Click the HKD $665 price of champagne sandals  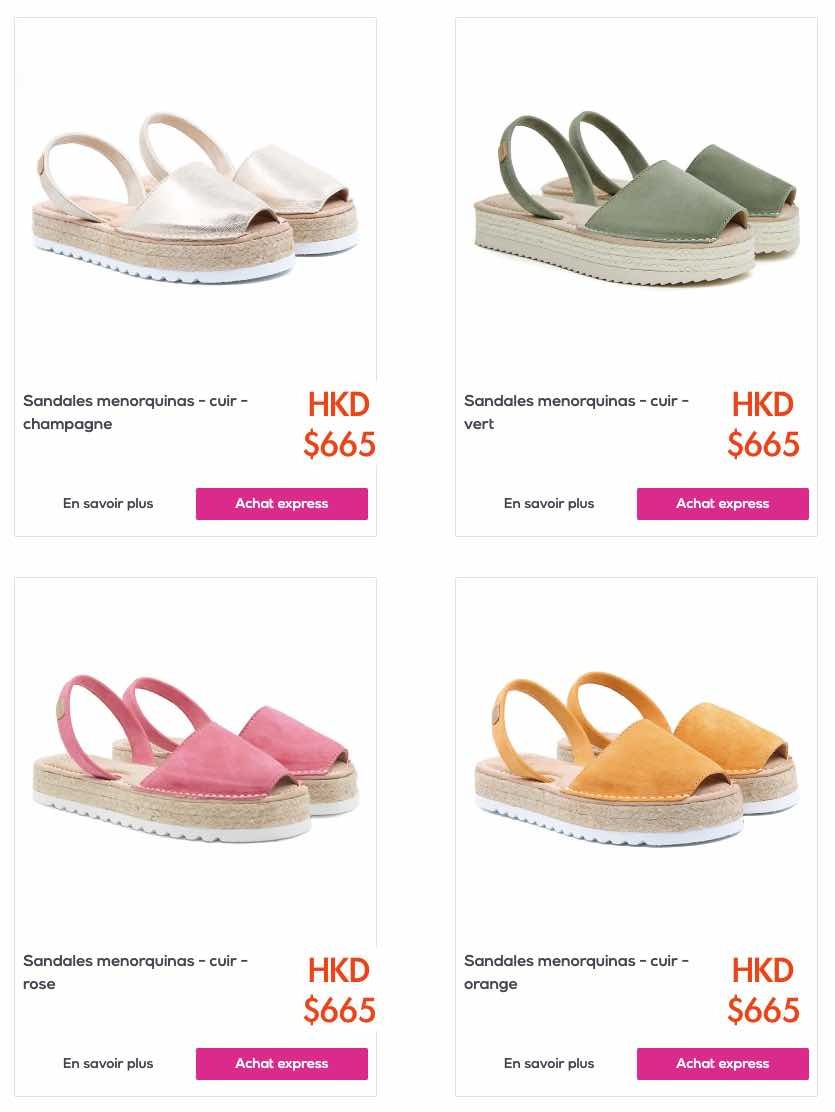339,425
